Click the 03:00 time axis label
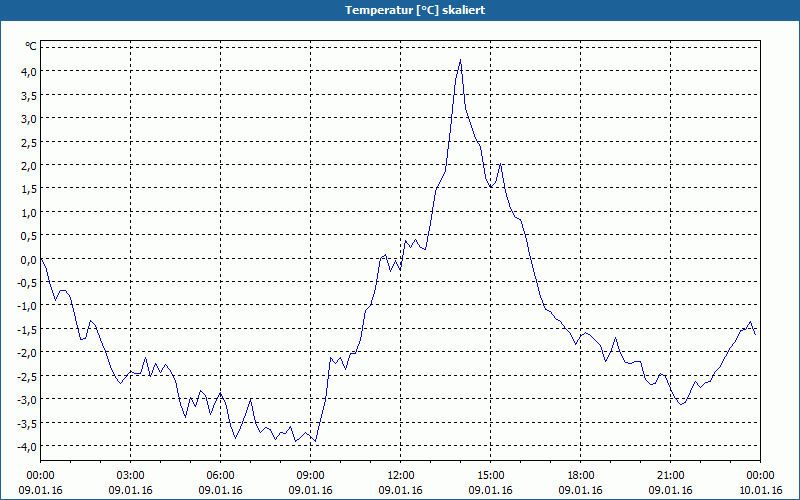800x500 pixels. click(x=131, y=476)
